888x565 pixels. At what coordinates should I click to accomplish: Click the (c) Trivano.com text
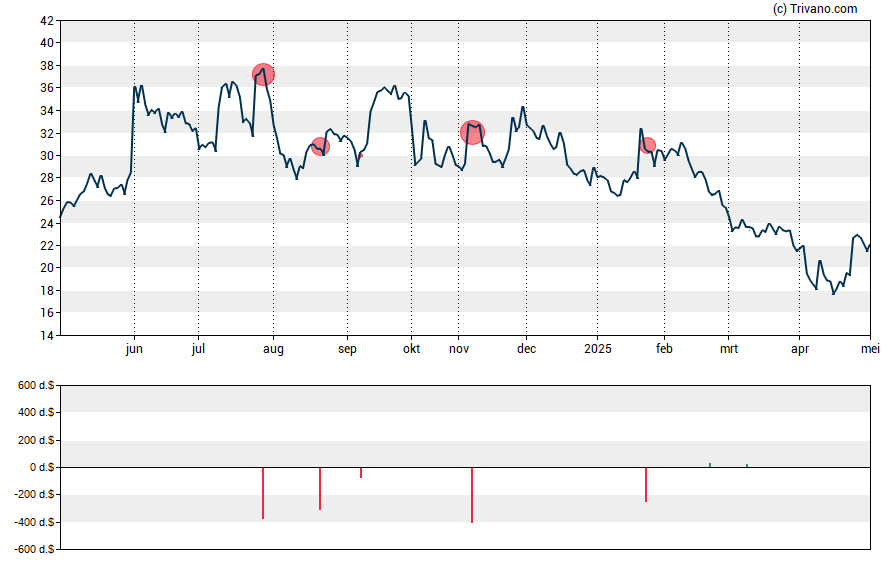[815, 8]
